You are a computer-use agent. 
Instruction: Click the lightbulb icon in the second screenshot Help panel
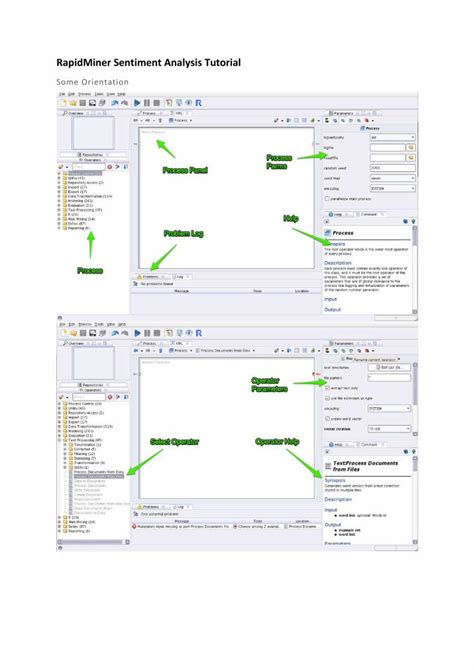point(413,451)
